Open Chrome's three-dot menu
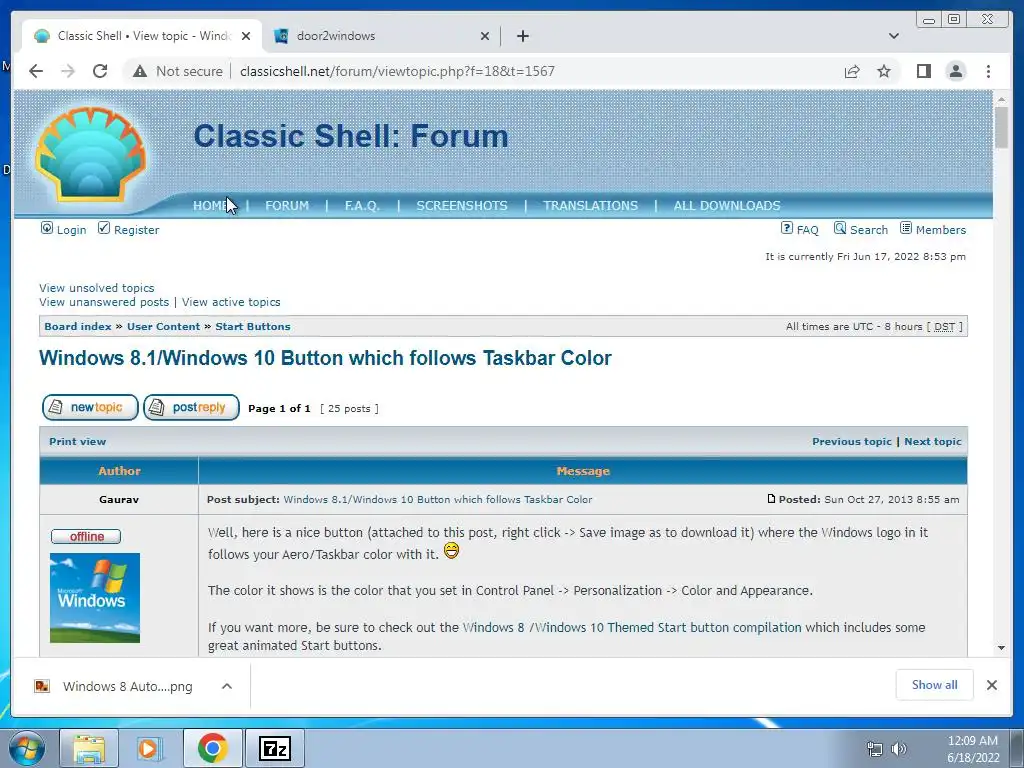This screenshot has height=768, width=1024. (x=988, y=71)
